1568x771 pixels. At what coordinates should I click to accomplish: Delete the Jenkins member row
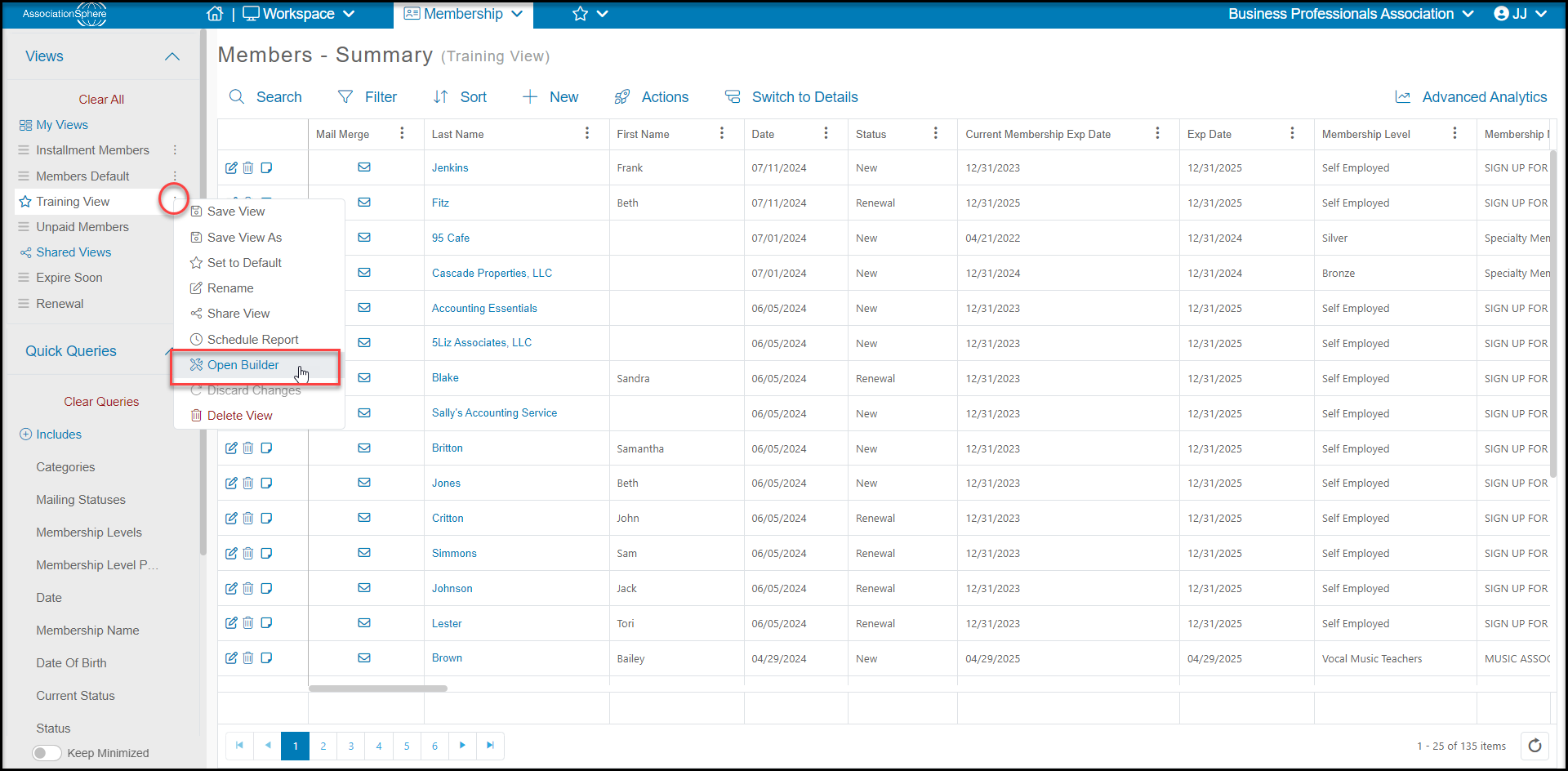(x=248, y=167)
